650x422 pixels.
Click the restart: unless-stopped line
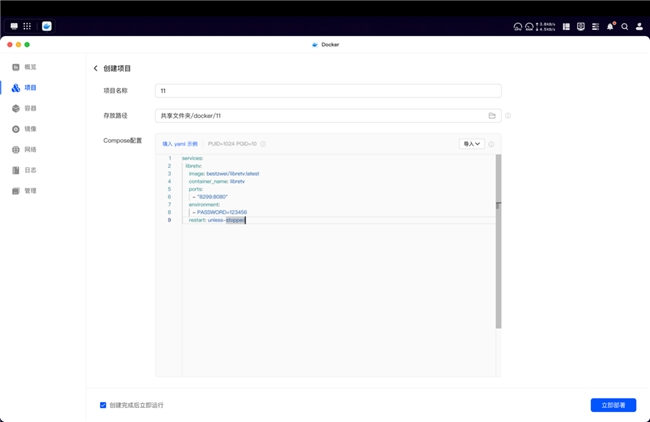click(x=217, y=220)
